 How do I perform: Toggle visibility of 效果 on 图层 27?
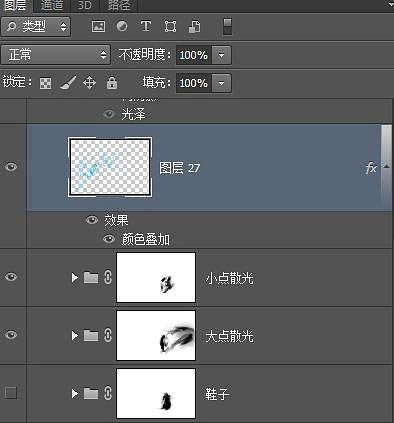coord(92,220)
